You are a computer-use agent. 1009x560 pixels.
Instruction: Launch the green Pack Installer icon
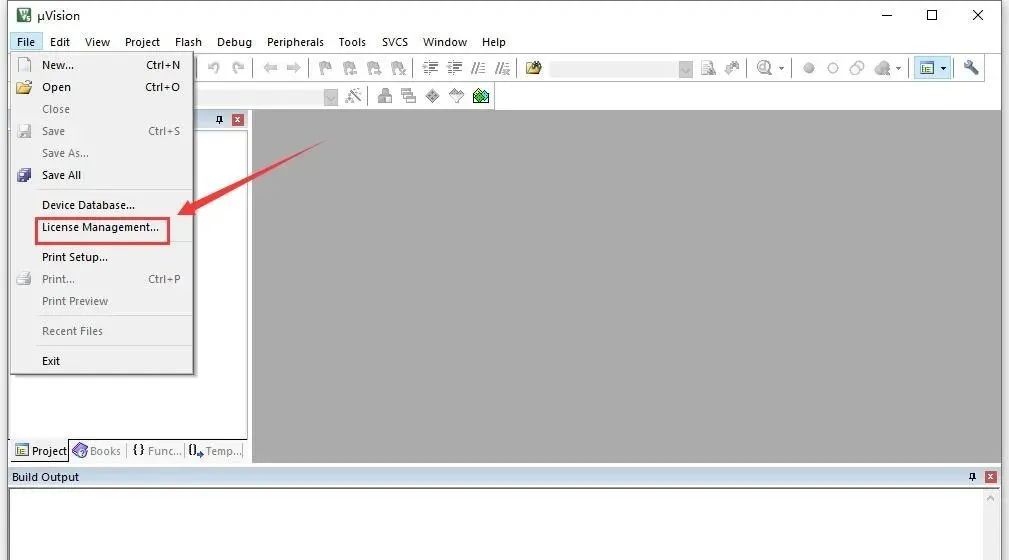pos(481,96)
